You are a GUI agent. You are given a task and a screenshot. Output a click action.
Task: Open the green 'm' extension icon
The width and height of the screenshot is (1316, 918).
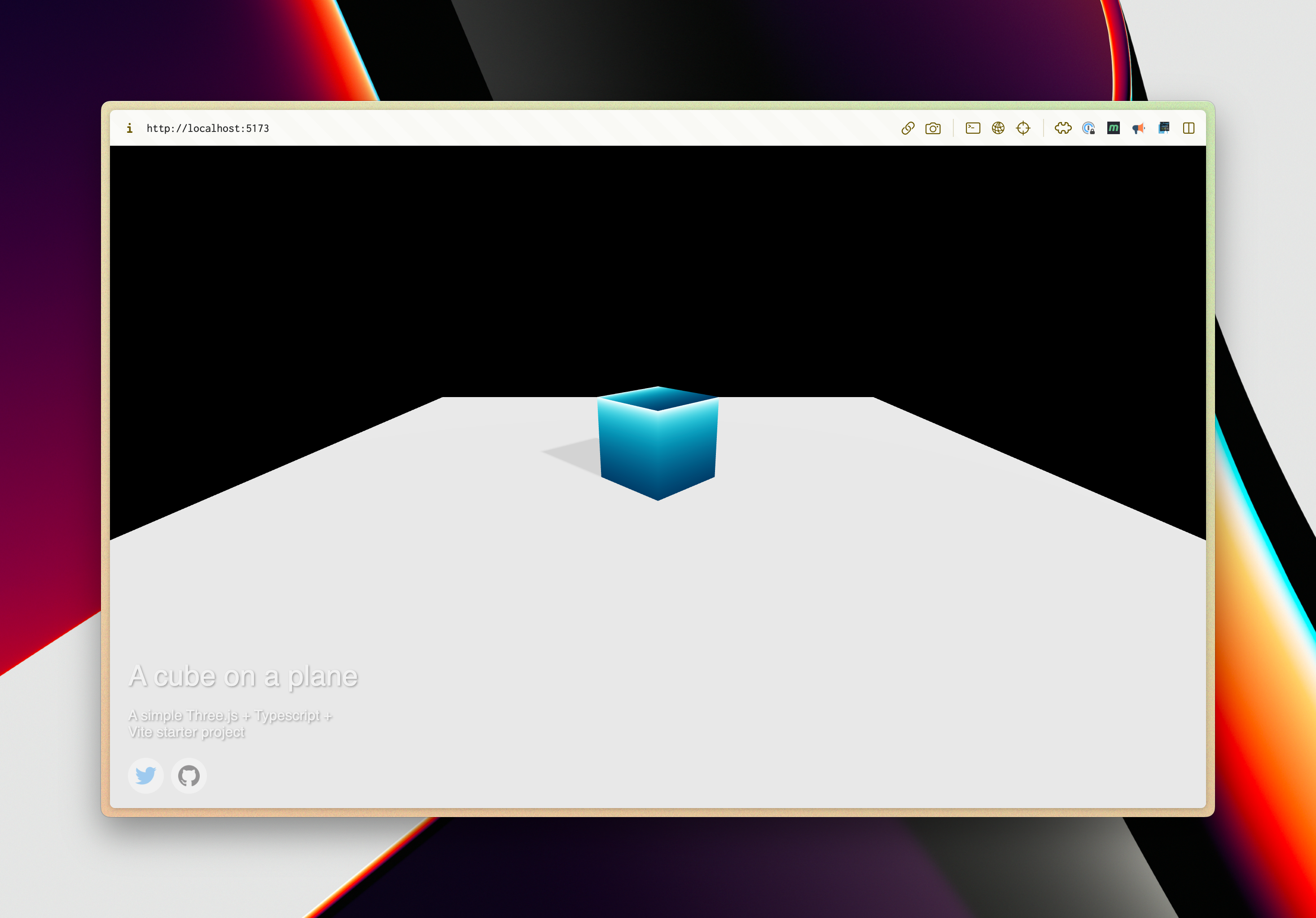point(1113,128)
